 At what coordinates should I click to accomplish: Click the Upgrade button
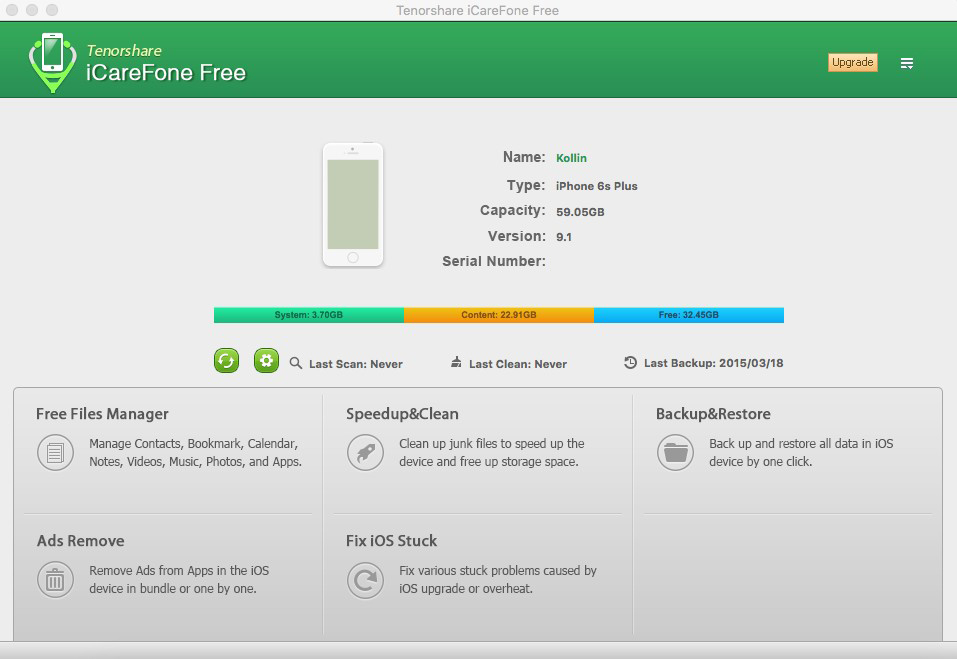[852, 62]
